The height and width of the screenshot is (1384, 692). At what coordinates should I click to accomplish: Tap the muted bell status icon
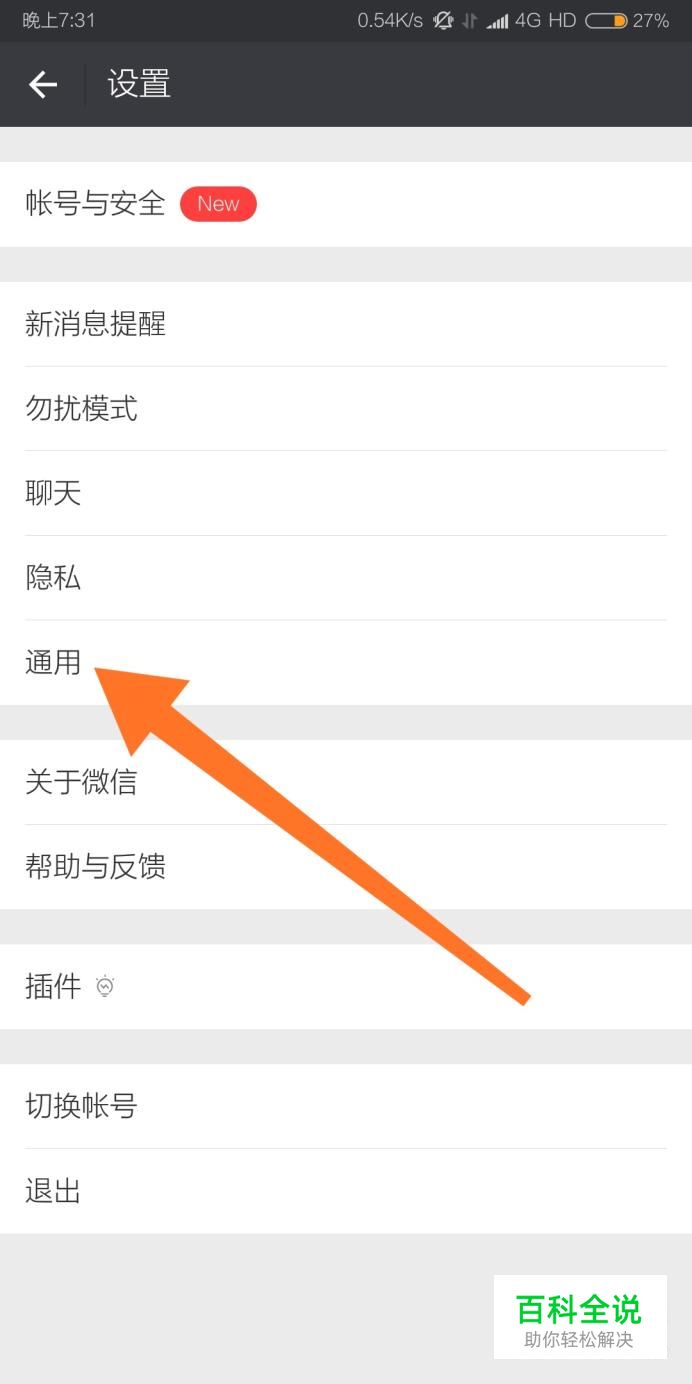443,20
